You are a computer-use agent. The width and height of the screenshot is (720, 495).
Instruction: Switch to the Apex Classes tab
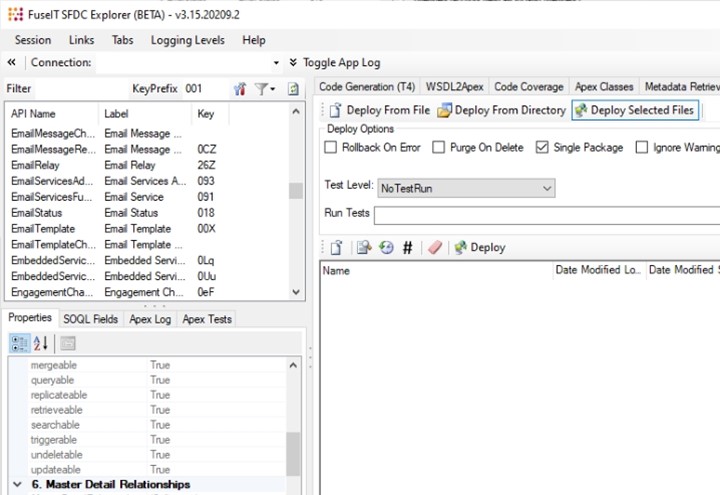tap(604, 87)
